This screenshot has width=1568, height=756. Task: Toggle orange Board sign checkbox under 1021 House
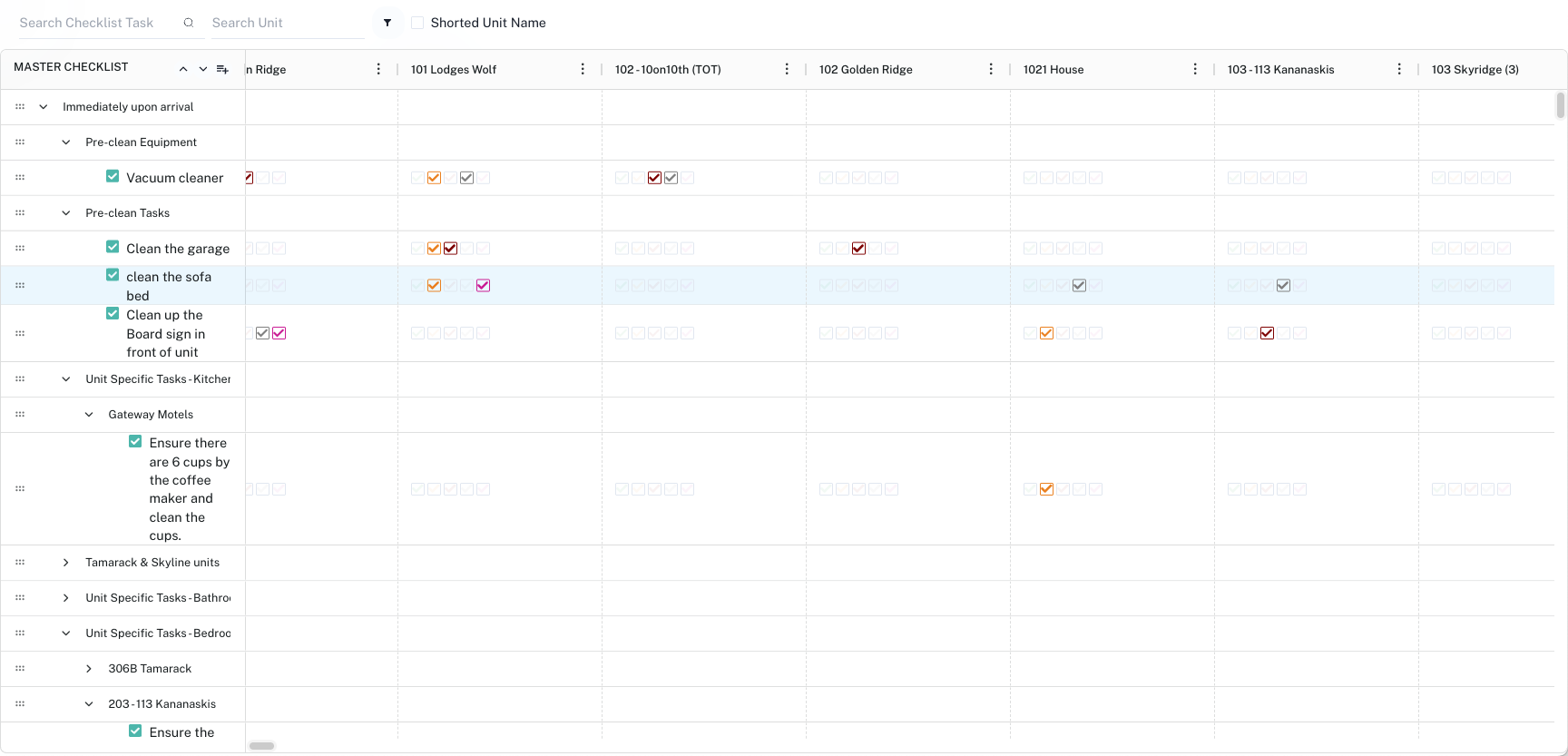(x=1046, y=333)
